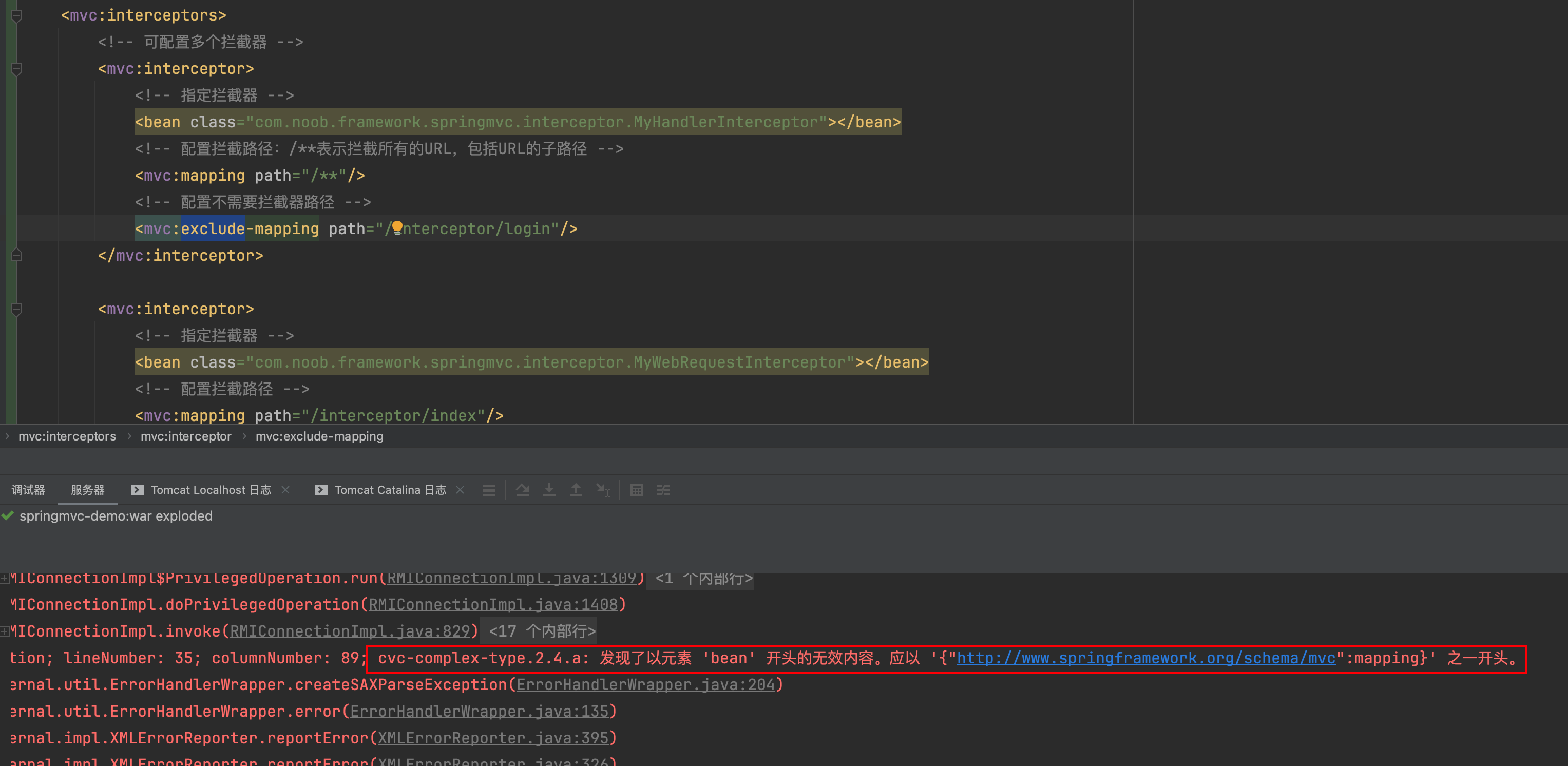Image resolution: width=1568 pixels, height=766 pixels.
Task: Open the springframework.org/schema/mvc link
Action: 1145,658
